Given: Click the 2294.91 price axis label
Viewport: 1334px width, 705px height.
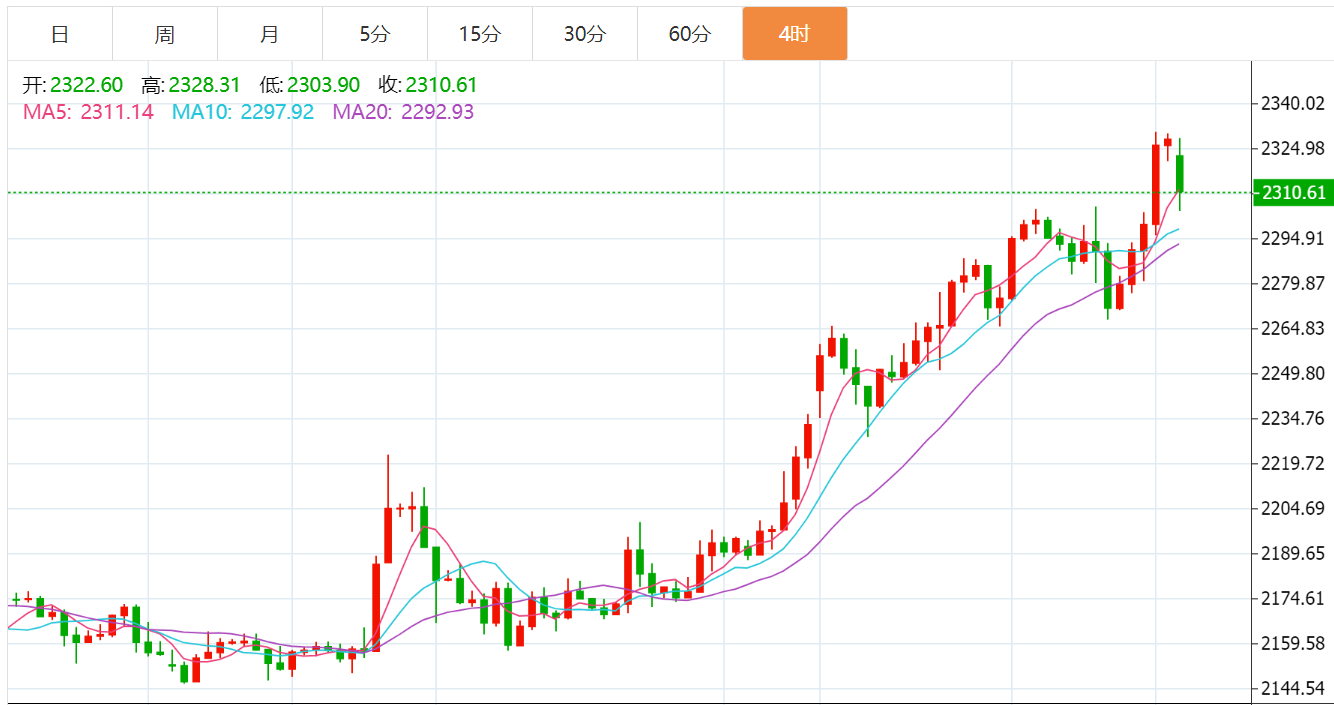Looking at the screenshot, I should click(1293, 239).
